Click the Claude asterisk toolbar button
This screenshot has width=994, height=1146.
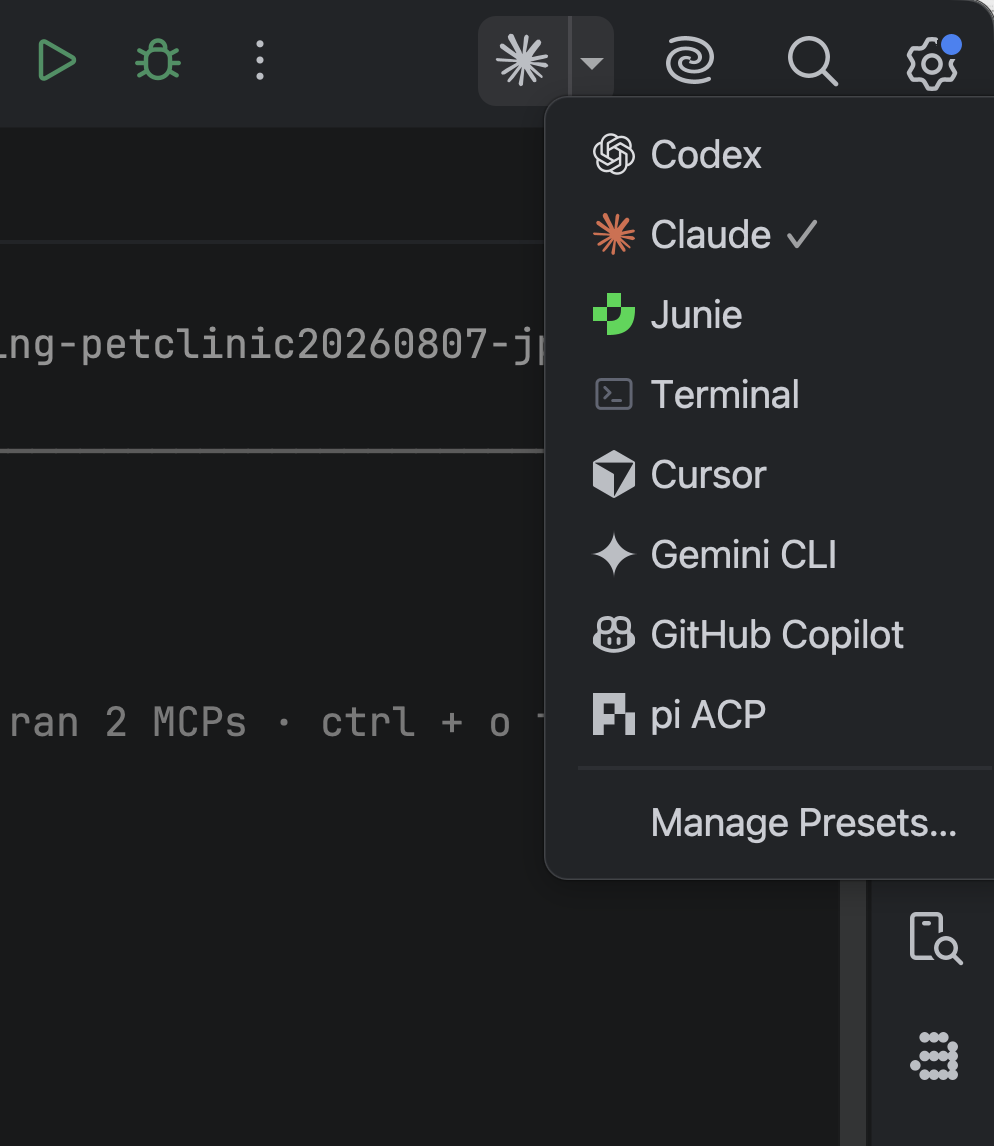coord(523,61)
